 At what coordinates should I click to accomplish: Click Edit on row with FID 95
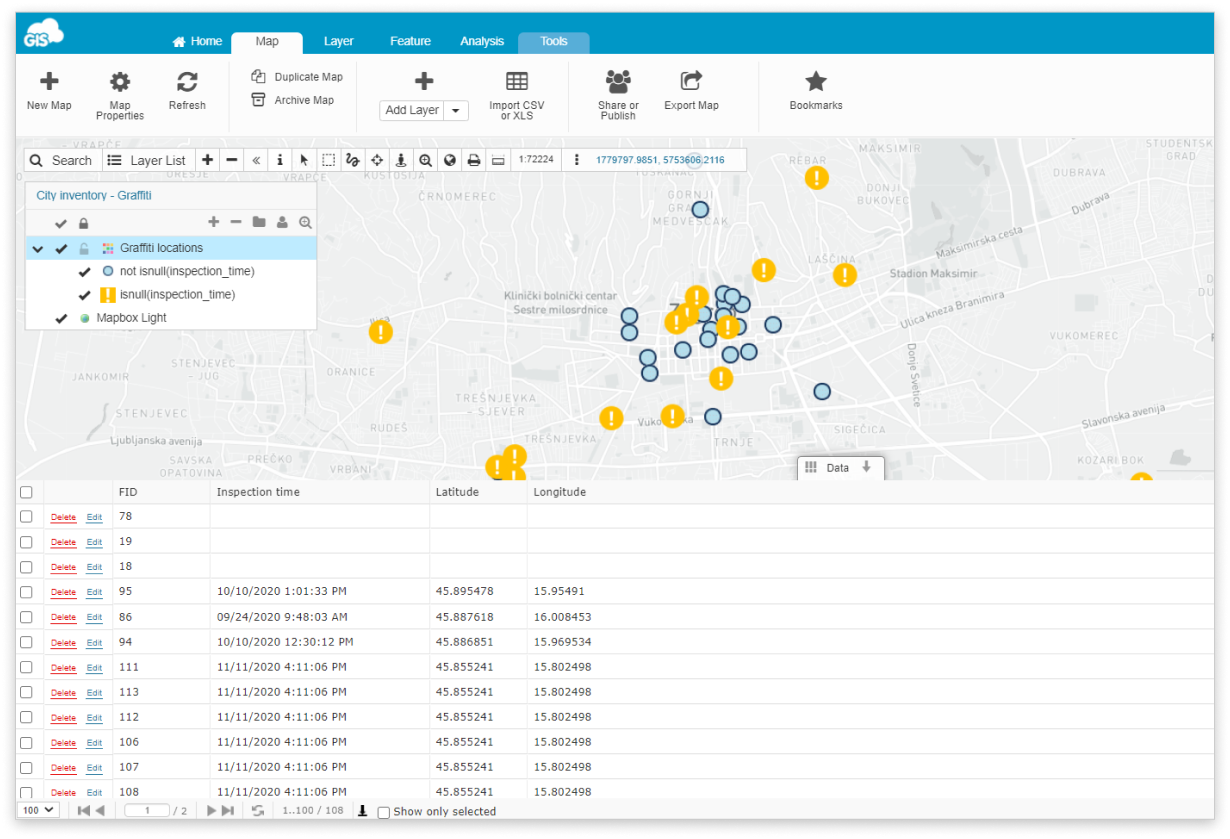(x=94, y=592)
